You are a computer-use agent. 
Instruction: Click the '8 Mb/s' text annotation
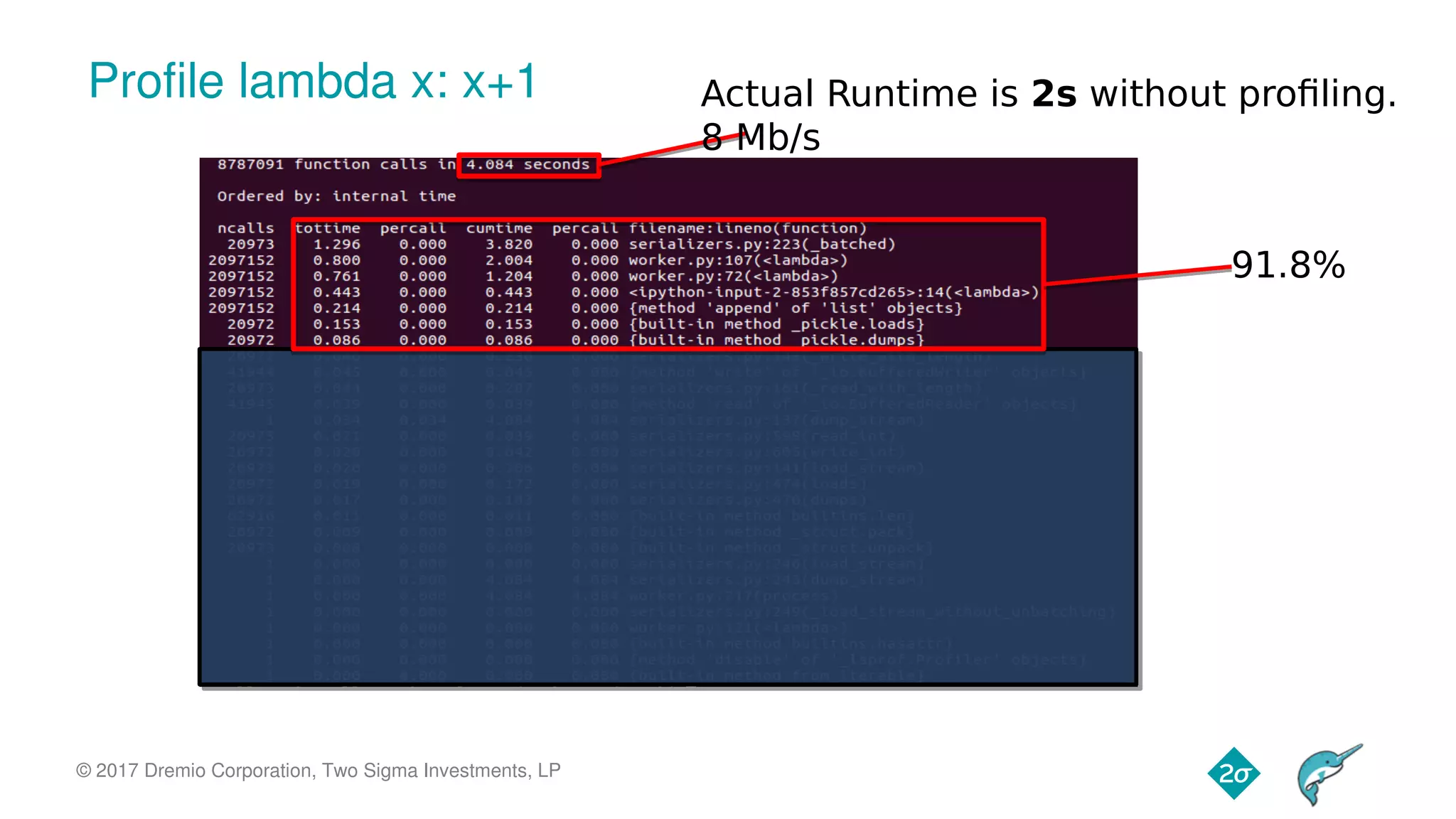(760, 137)
